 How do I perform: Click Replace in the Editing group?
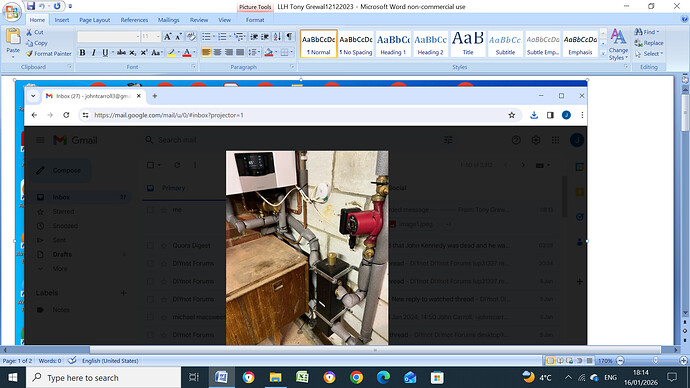(649, 43)
